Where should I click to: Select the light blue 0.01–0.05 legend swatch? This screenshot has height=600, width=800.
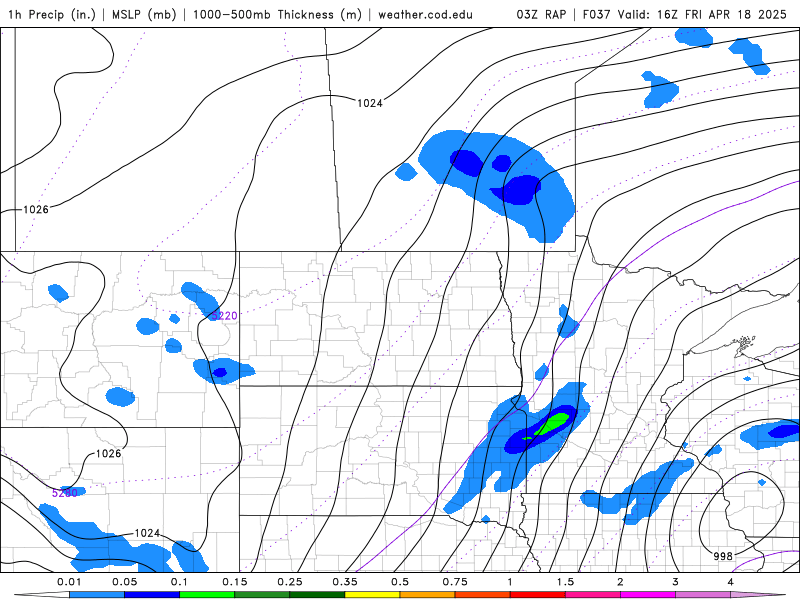pos(97,595)
